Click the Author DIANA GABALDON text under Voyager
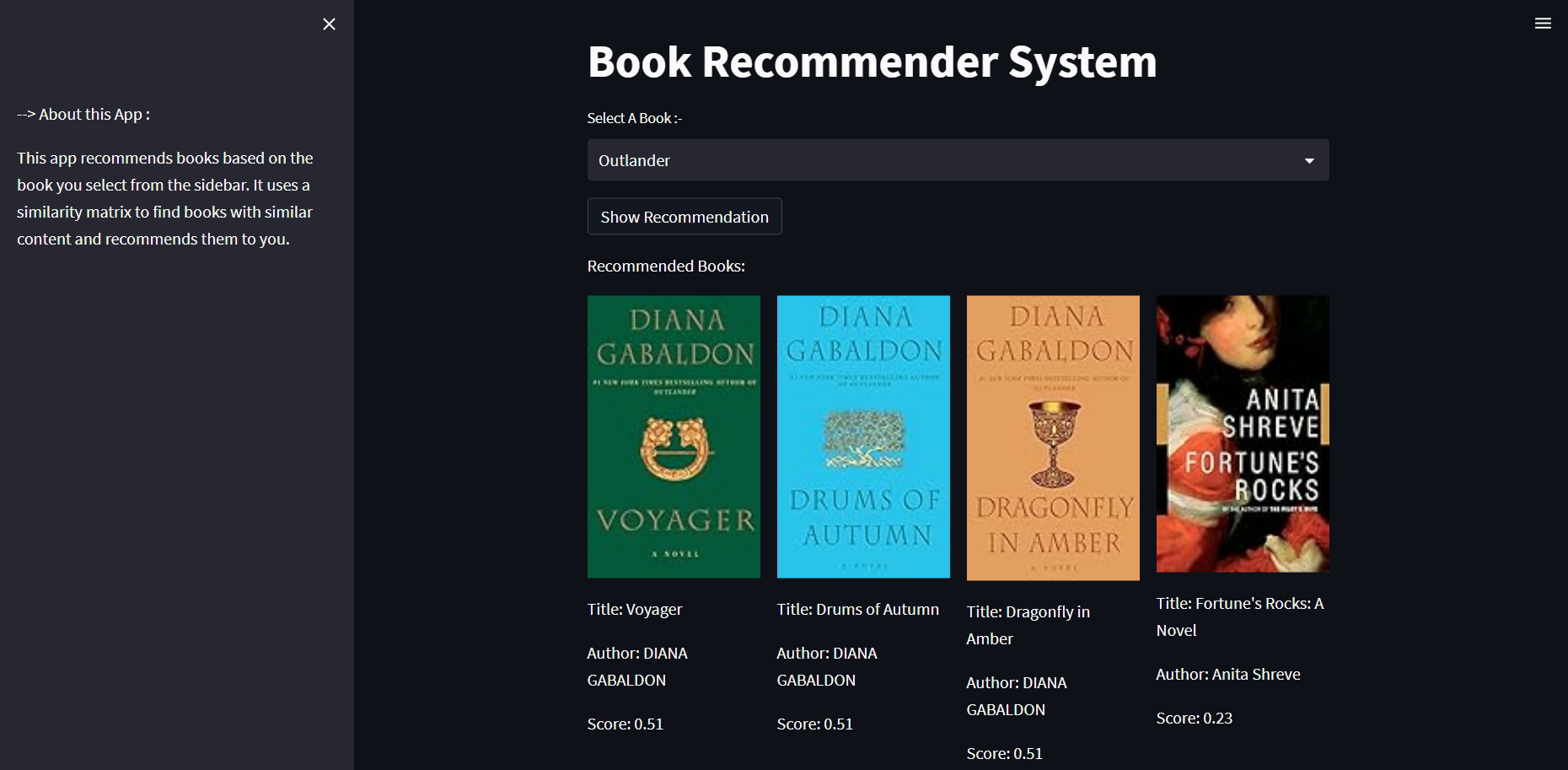This screenshot has height=770, width=1568. (637, 666)
